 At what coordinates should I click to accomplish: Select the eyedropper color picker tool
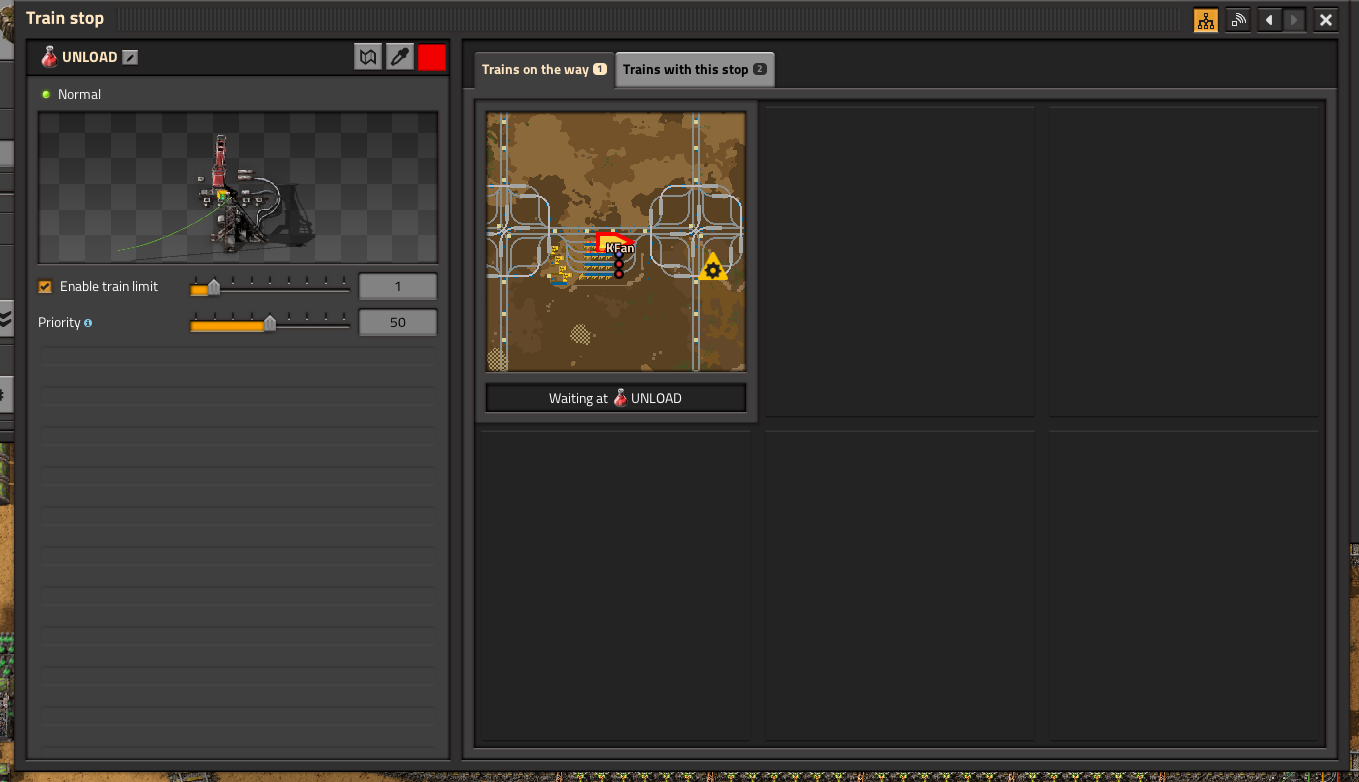(x=400, y=57)
